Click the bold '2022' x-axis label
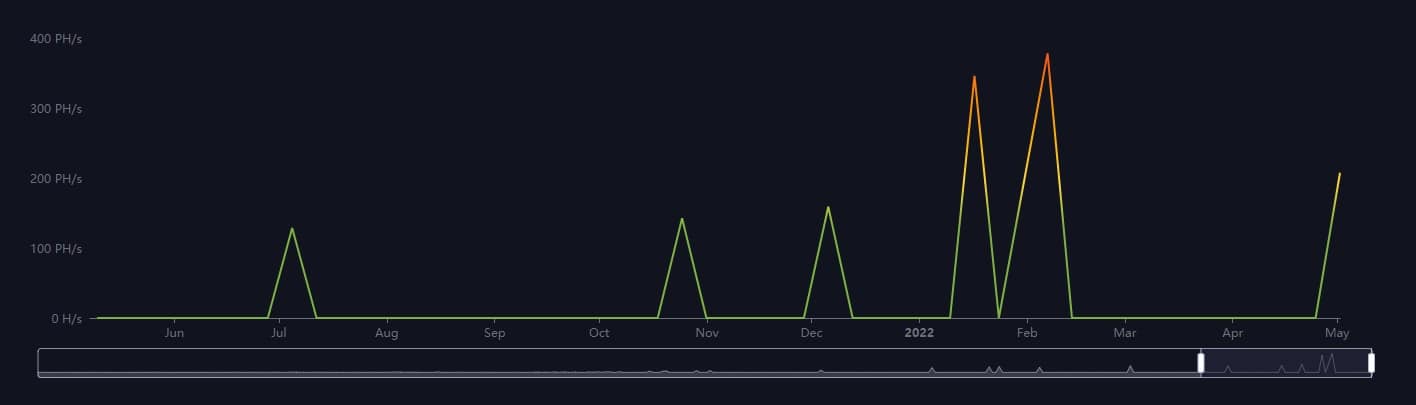Viewport: 1416px width, 405px height. 919,333
